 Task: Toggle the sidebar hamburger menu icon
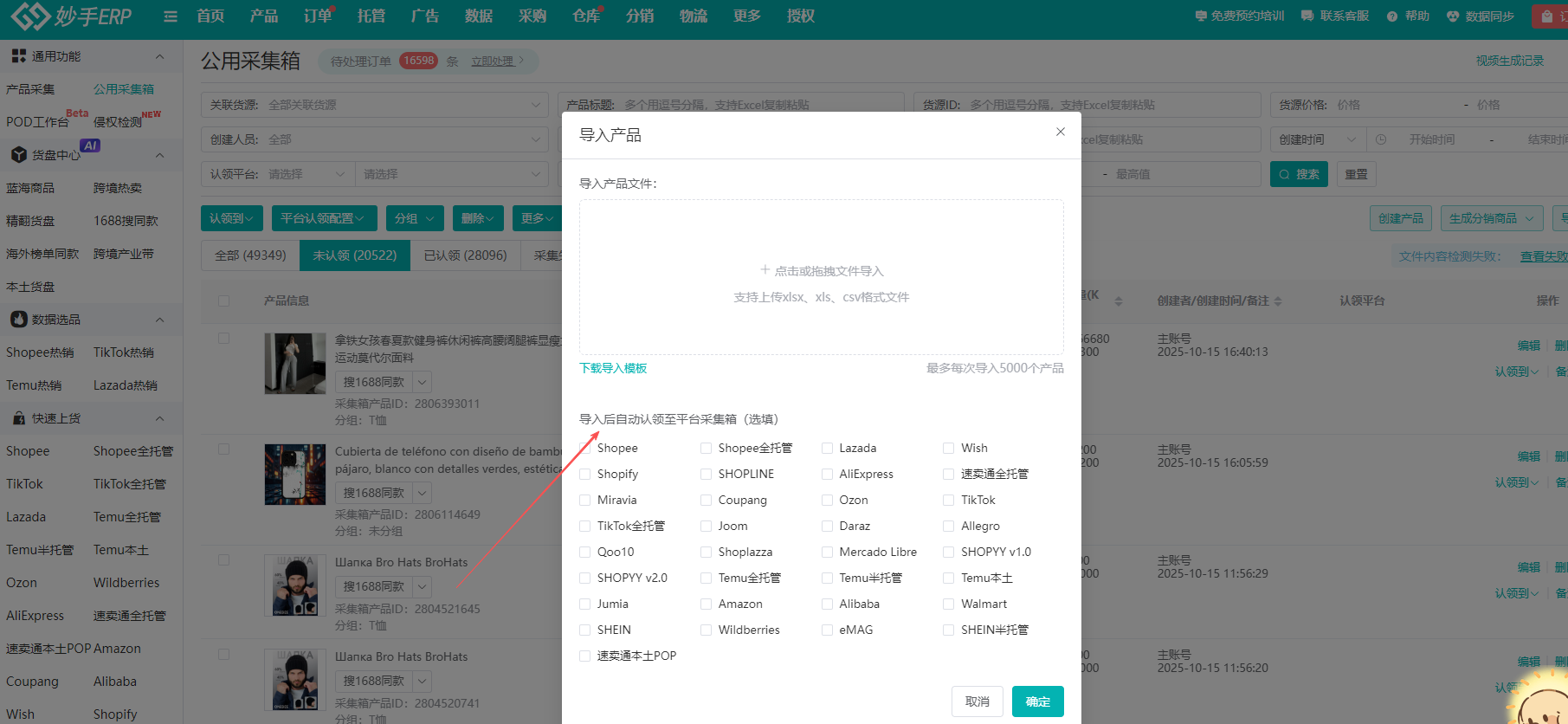point(171,16)
